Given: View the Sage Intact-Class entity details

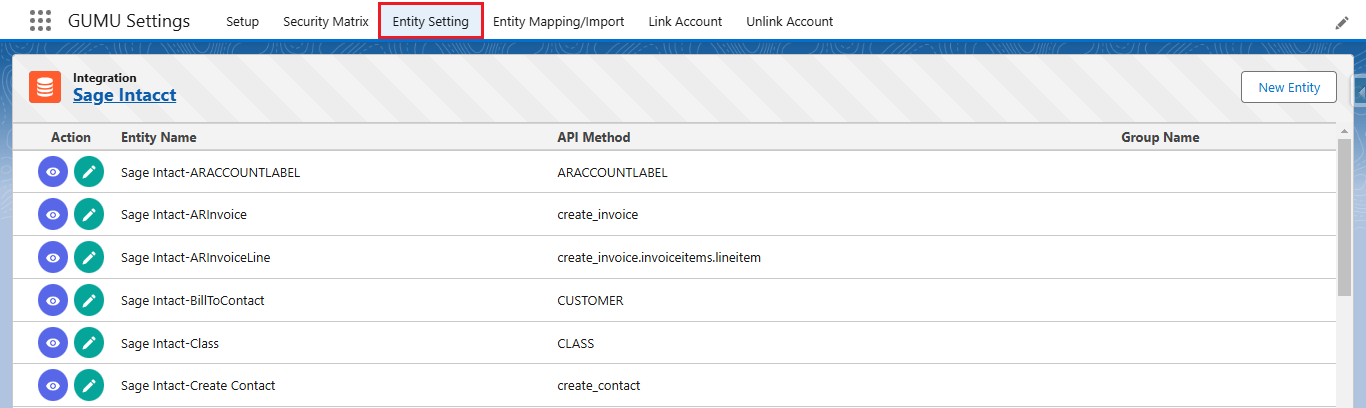Looking at the screenshot, I should tap(53, 343).
